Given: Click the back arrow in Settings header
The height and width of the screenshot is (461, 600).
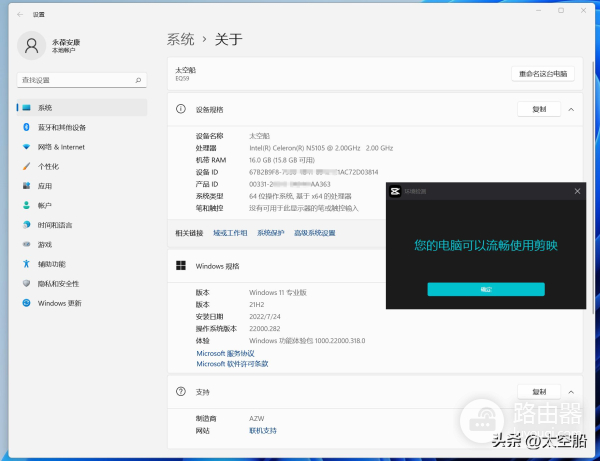Looking at the screenshot, I should click(x=20, y=15).
